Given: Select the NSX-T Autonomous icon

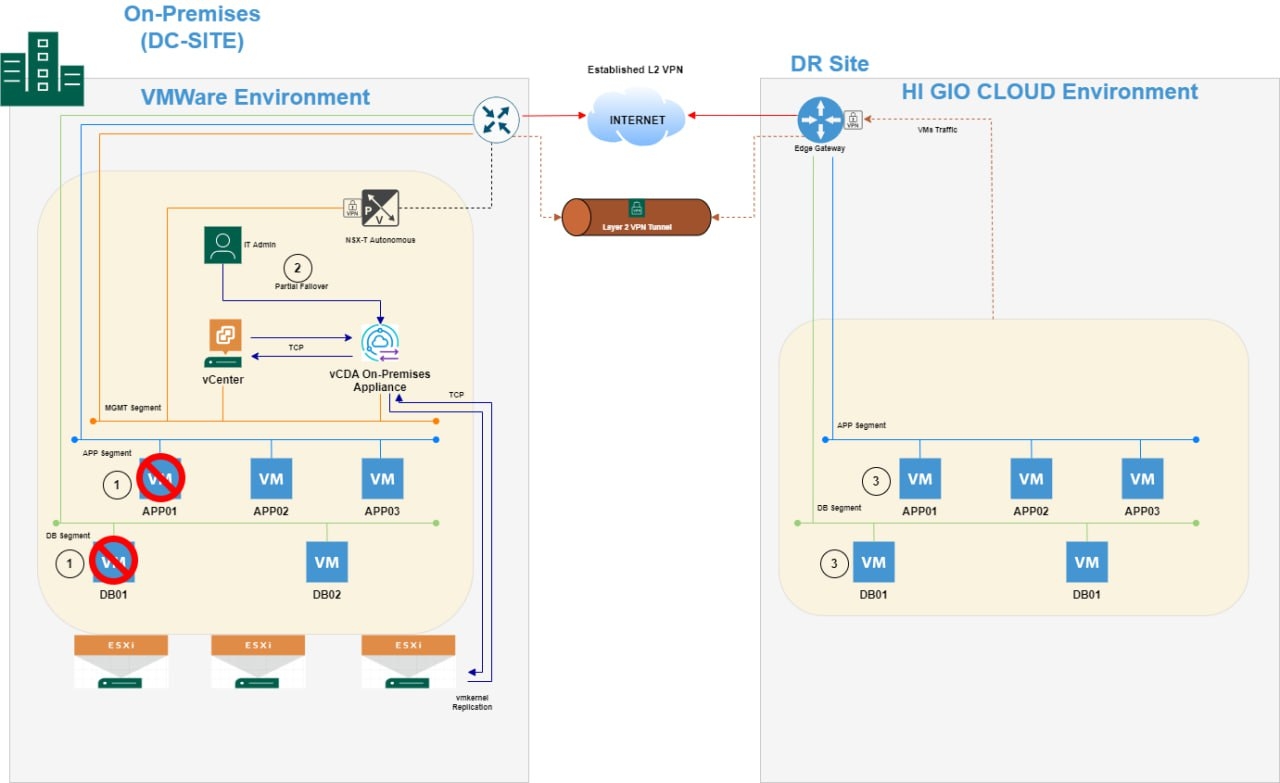Looking at the screenshot, I should [x=379, y=208].
